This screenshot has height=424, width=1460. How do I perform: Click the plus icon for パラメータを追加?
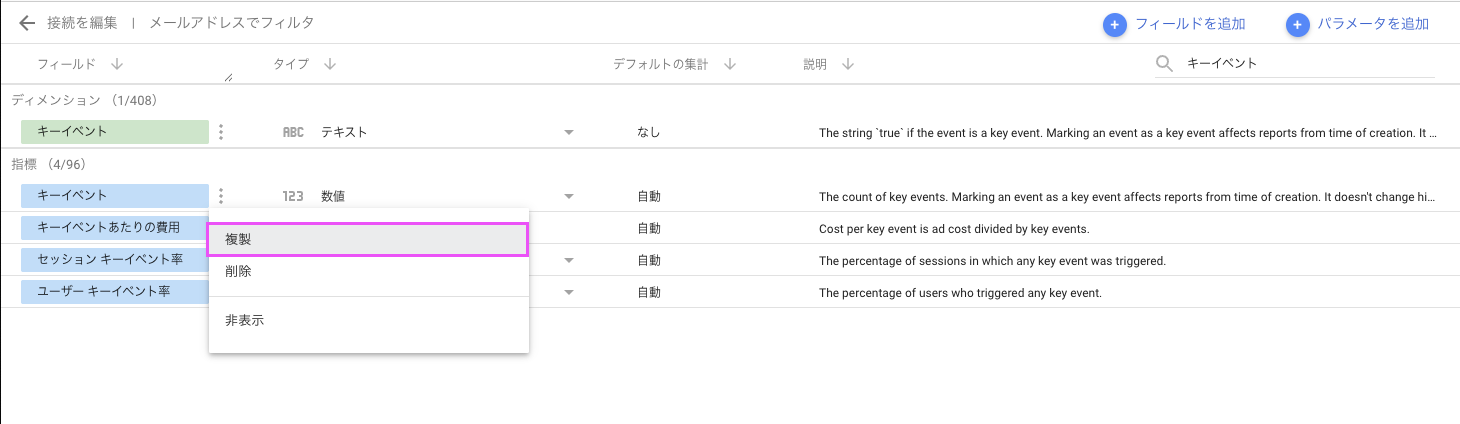click(1298, 24)
